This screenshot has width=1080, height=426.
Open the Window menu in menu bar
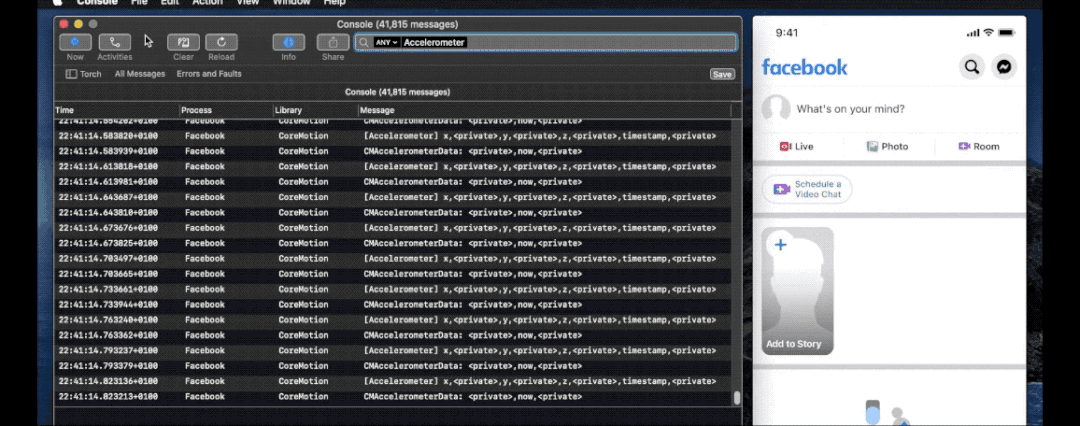pyautogui.click(x=291, y=3)
